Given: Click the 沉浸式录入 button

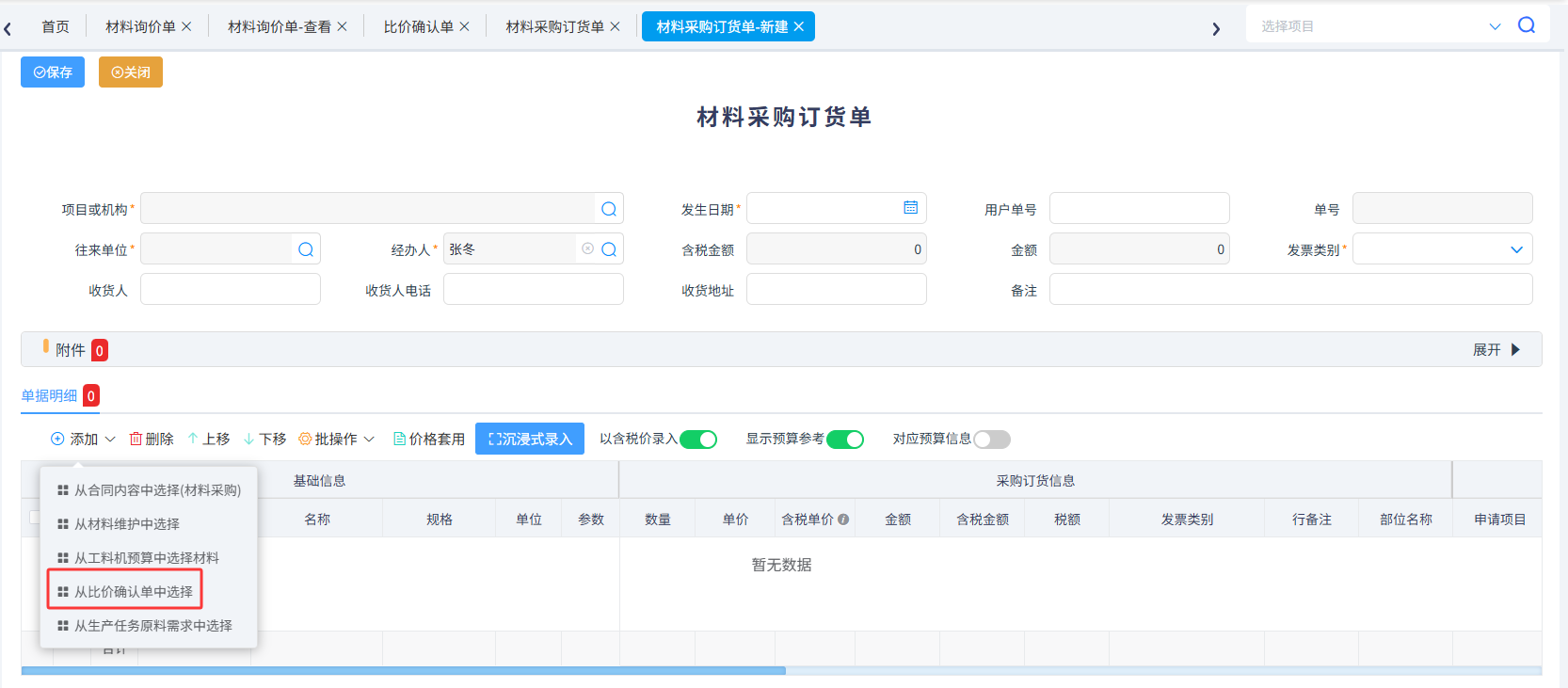Looking at the screenshot, I should pyautogui.click(x=530, y=439).
